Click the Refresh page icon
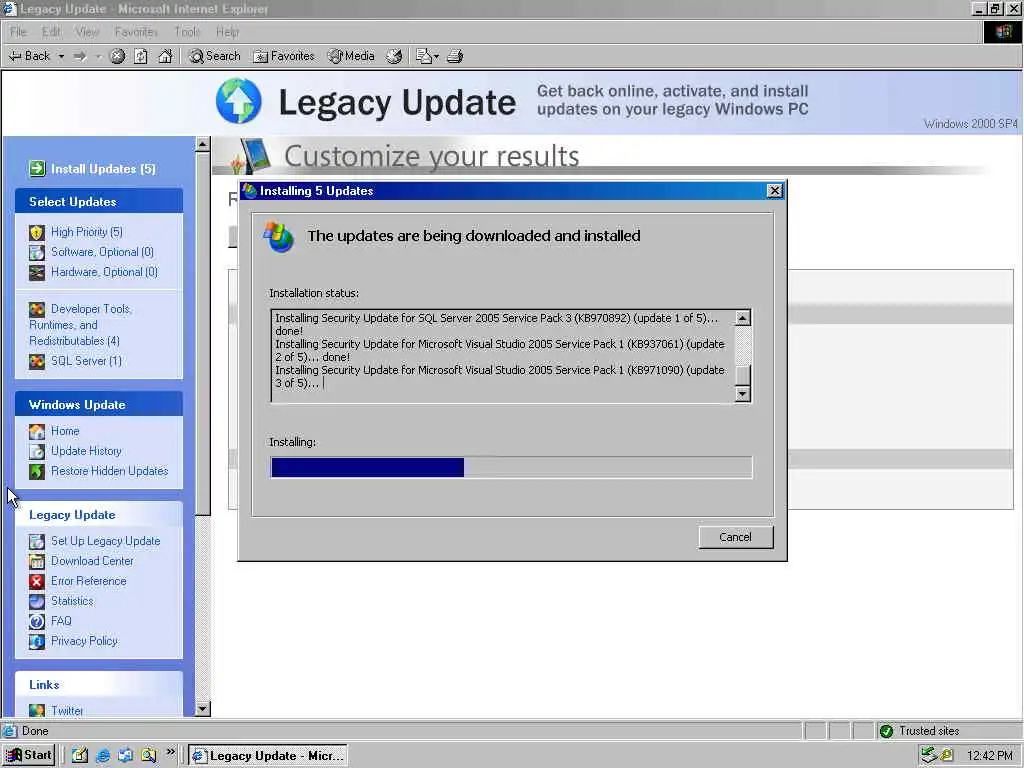 (x=141, y=57)
